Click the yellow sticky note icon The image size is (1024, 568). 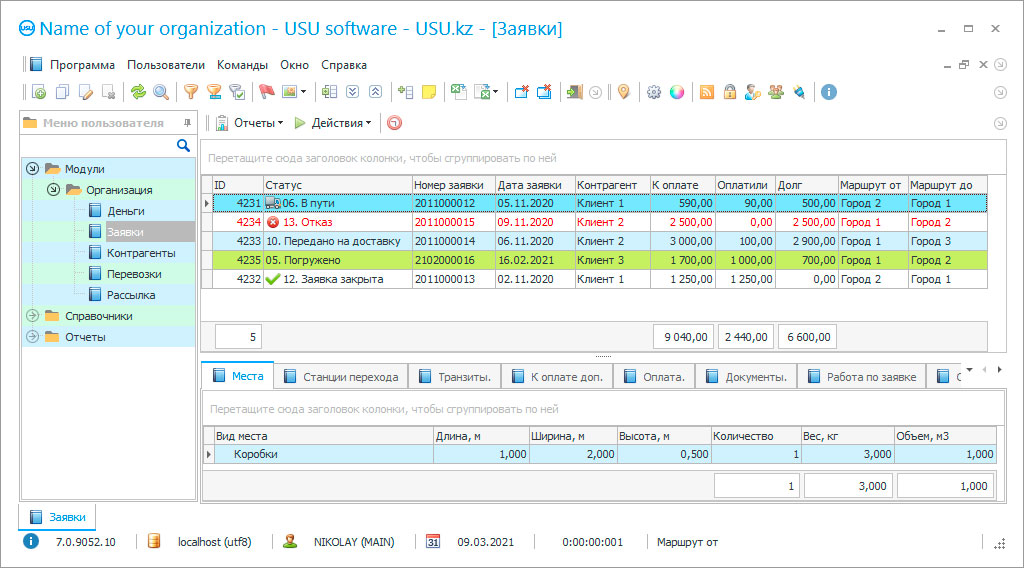click(x=429, y=92)
